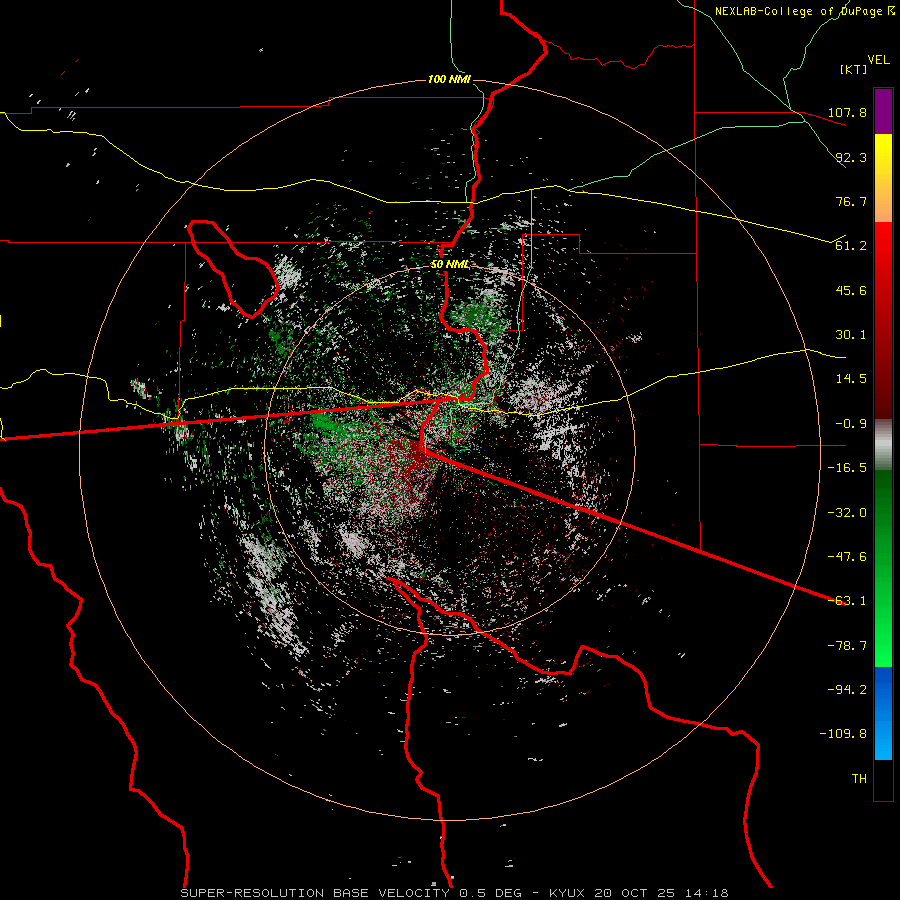Click the NEXLAB-College of DuPage credit text
Screen dimensions: 900x900
798,11
